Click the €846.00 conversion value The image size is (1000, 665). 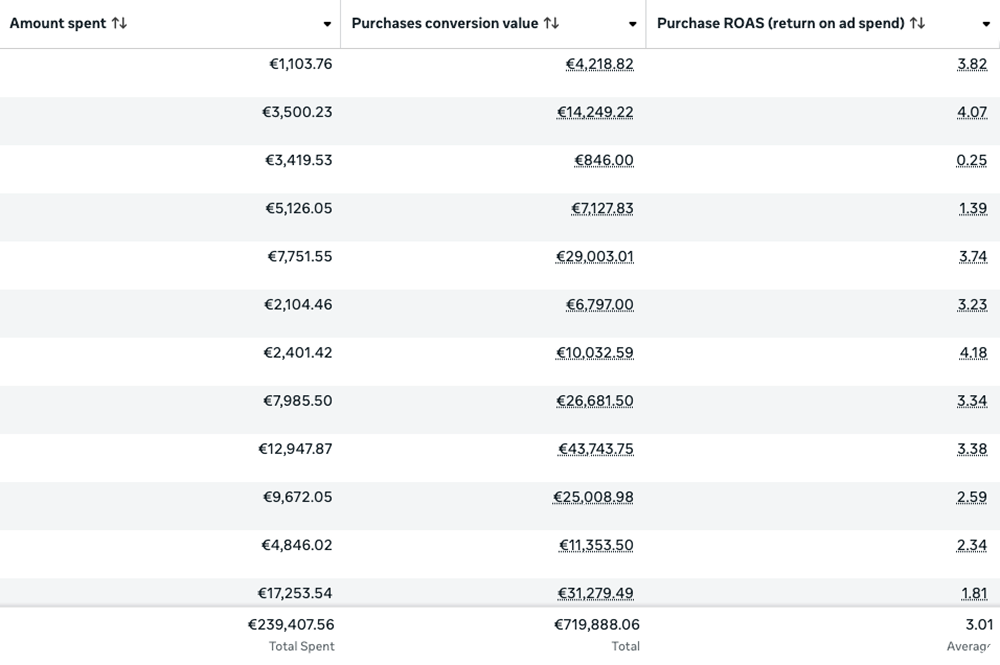tap(604, 160)
